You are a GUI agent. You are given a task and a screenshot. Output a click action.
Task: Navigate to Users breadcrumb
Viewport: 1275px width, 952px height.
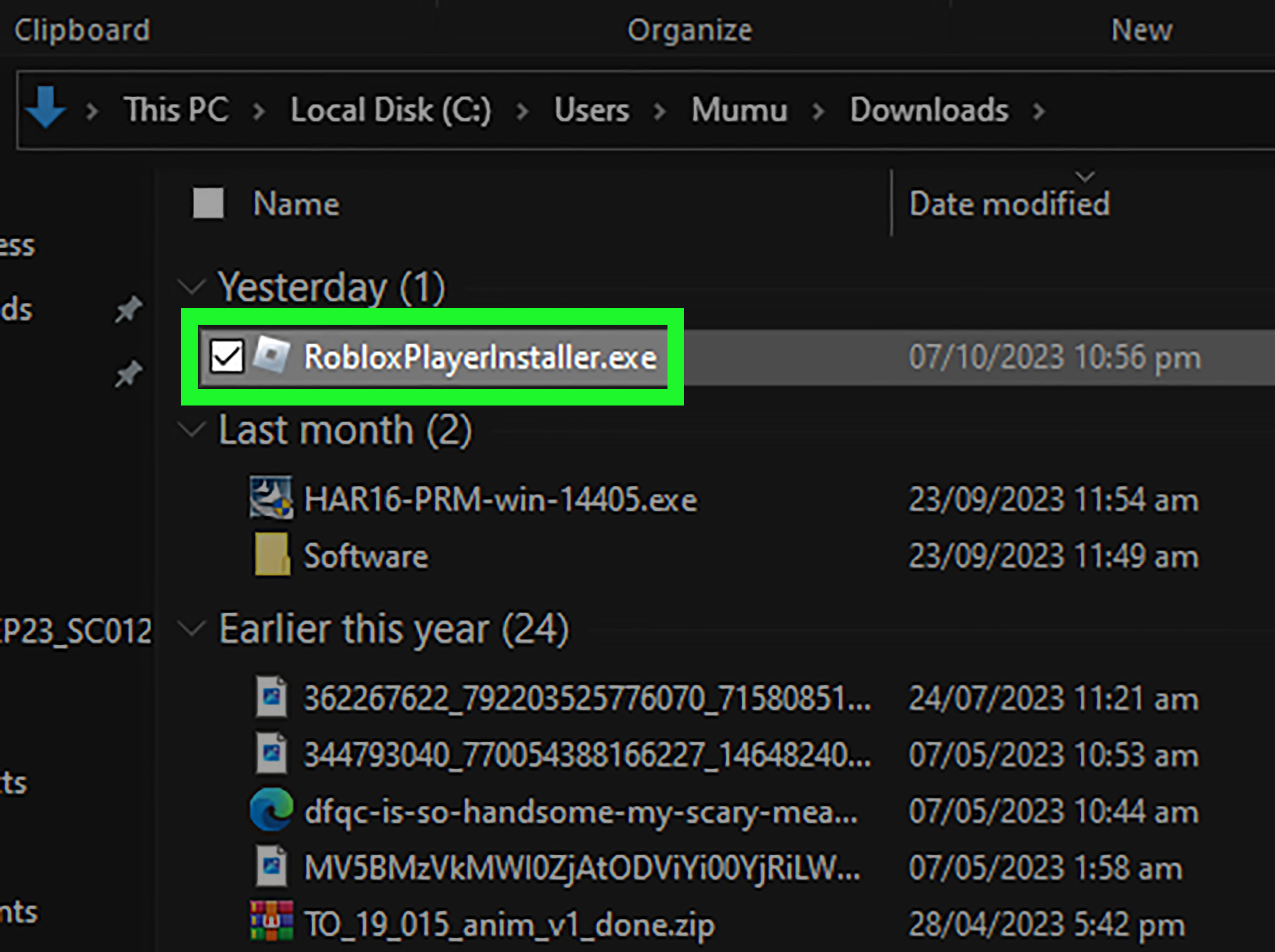[591, 110]
